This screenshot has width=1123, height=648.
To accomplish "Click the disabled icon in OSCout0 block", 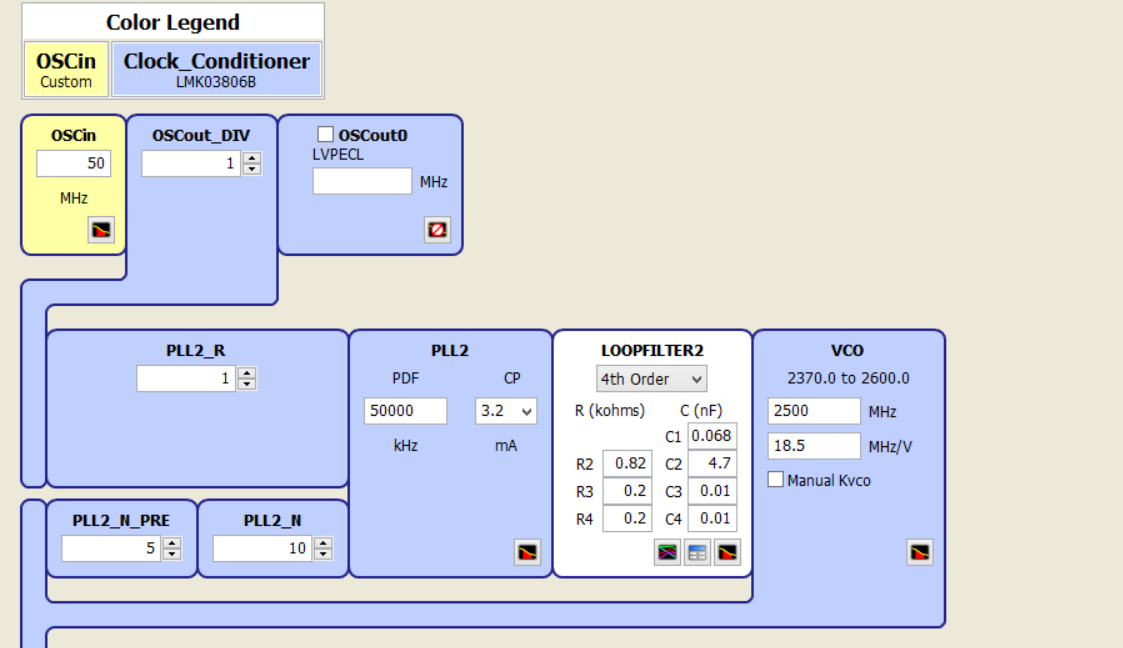I will pyautogui.click(x=437, y=230).
